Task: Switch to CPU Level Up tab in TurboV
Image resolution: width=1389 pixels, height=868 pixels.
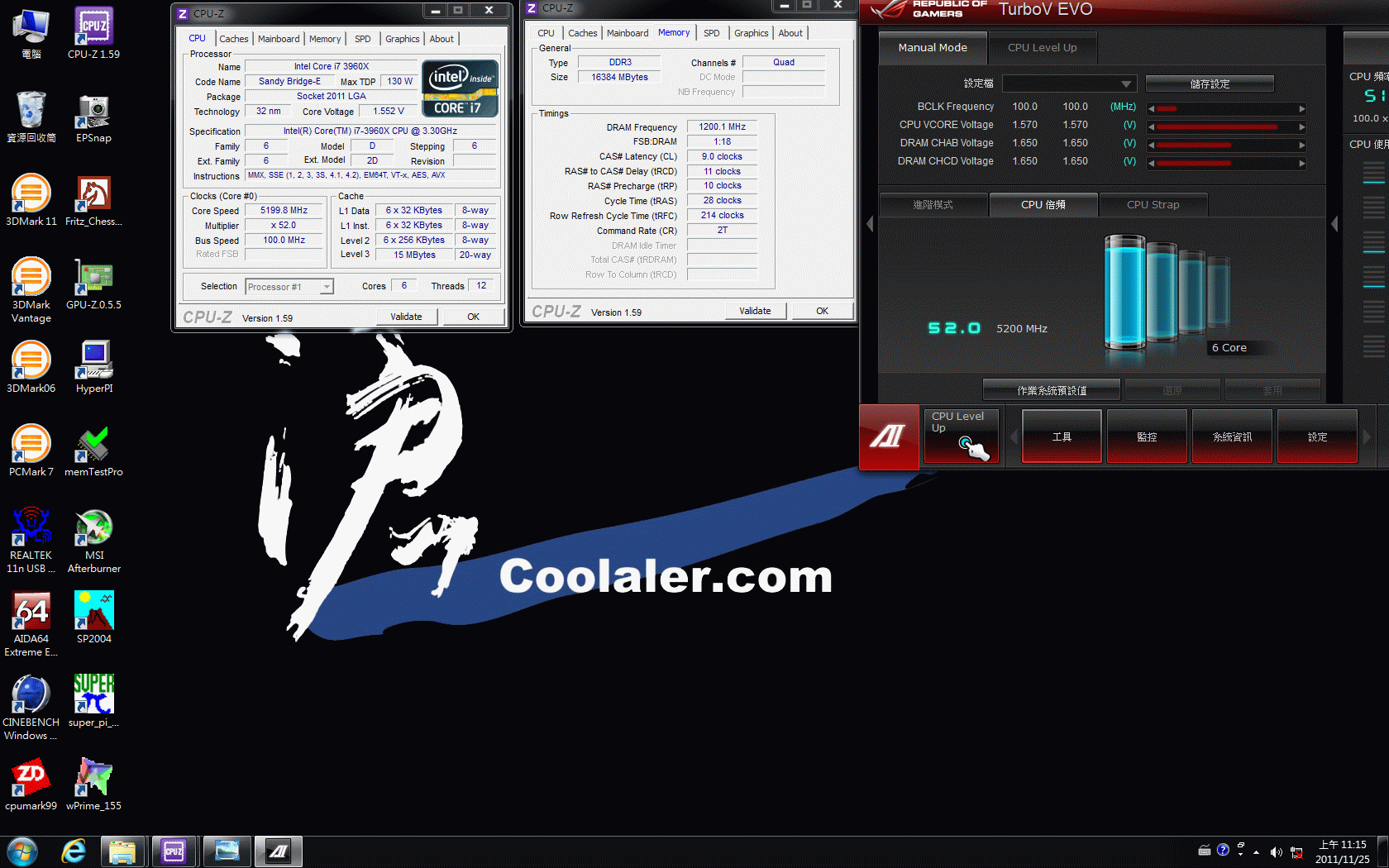Action: click(1042, 48)
